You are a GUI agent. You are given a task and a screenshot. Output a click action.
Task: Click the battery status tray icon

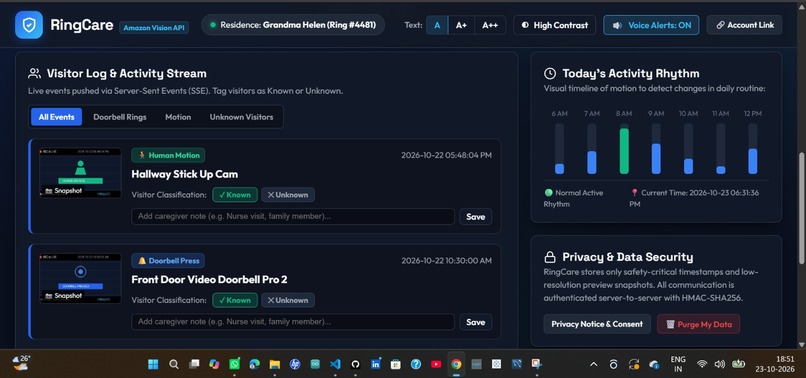739,364
